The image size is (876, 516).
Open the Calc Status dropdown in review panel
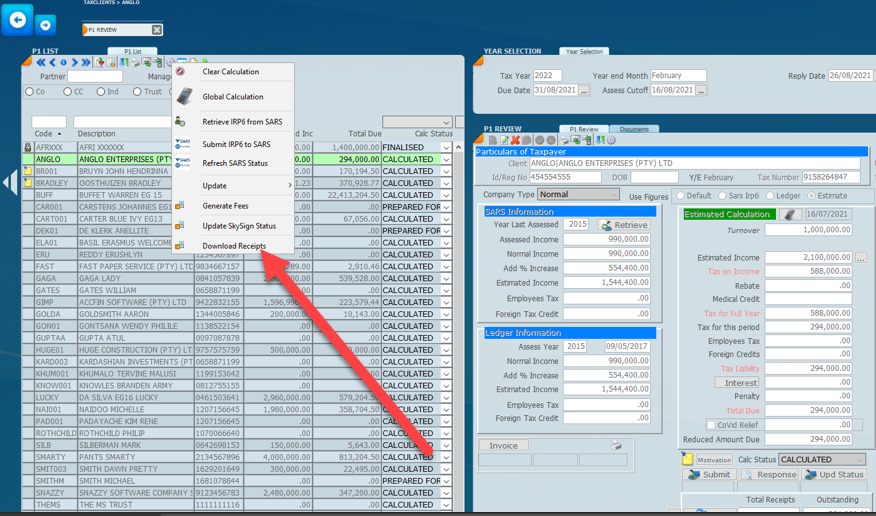(x=859, y=460)
